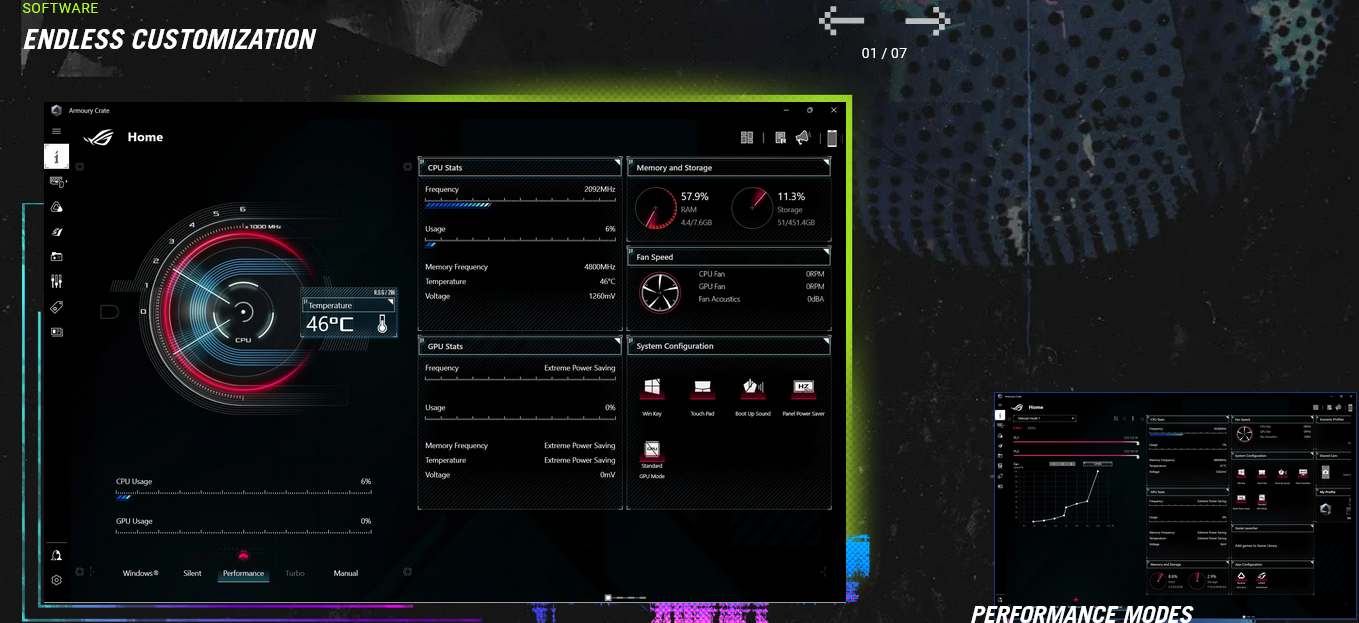Open the user notification bell icon in sidebar
1359x623 pixels.
click(x=57, y=556)
